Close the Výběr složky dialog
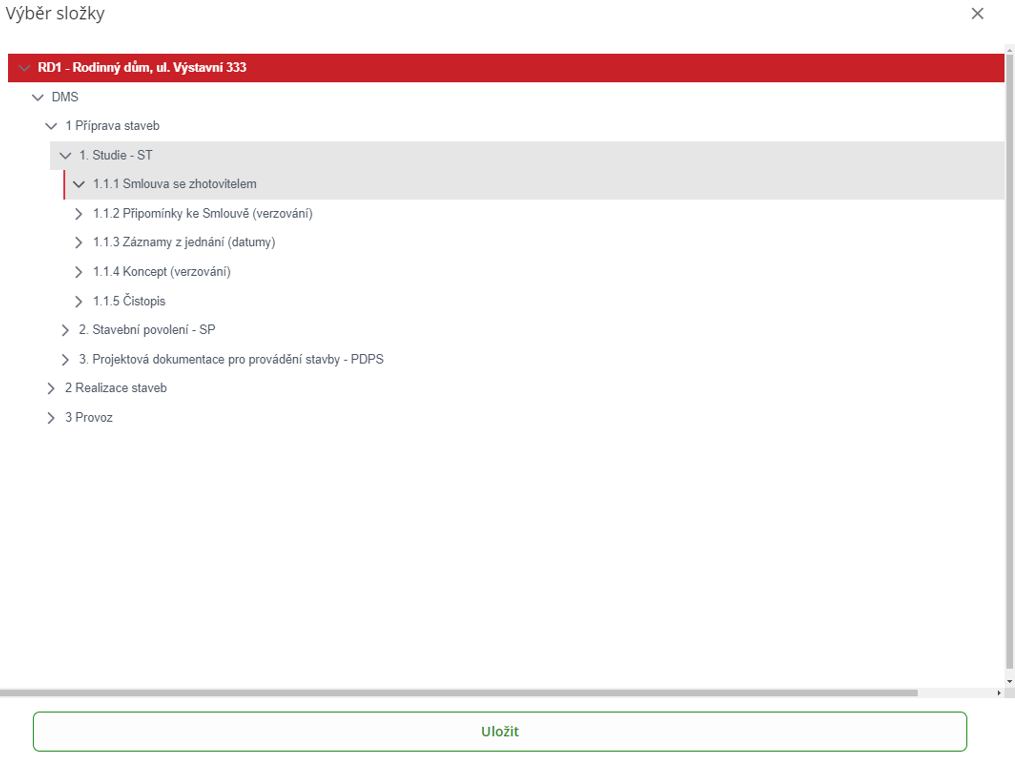The image size is (1015, 760). coord(977,14)
